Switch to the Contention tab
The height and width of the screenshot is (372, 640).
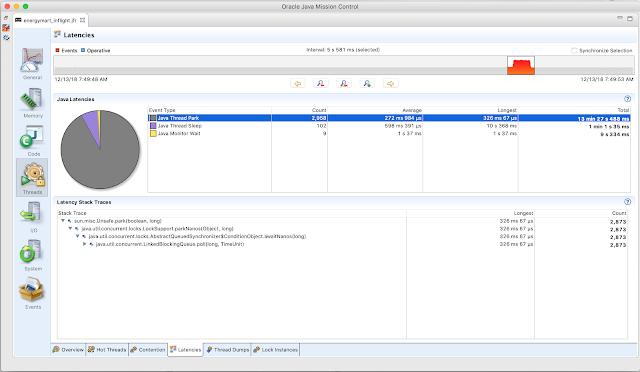point(148,350)
